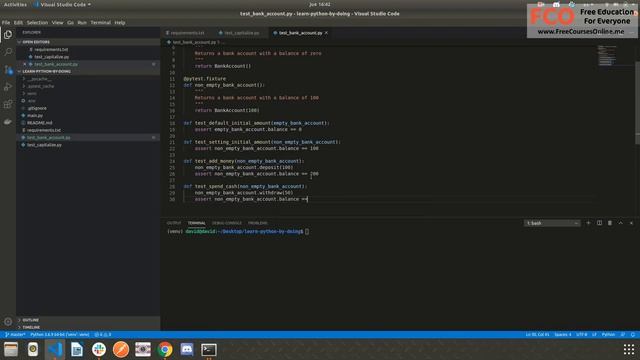640x360 pixels.
Task: Open the File menu
Action: point(6,22)
